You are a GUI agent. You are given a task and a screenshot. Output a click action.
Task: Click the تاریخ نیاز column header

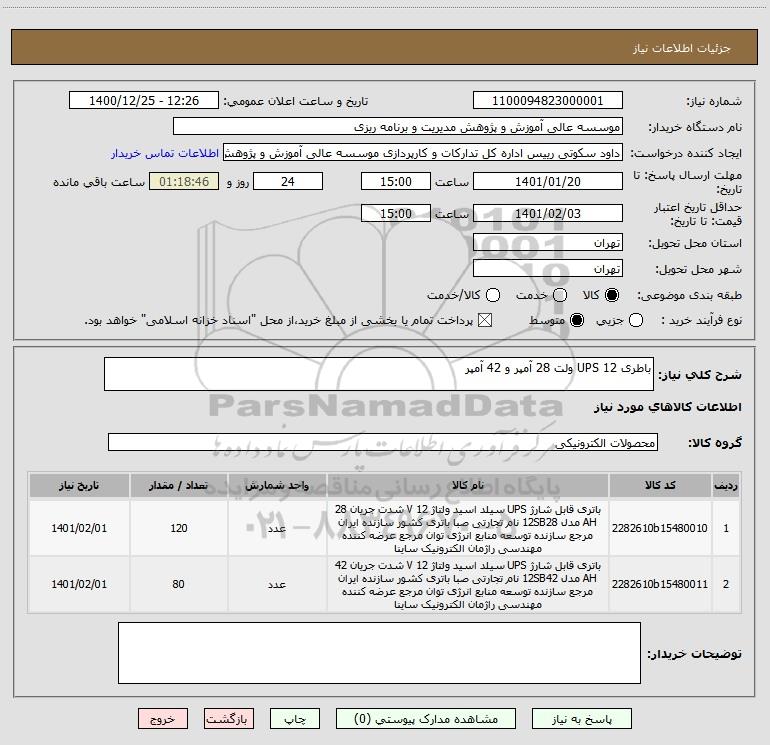(x=79, y=485)
